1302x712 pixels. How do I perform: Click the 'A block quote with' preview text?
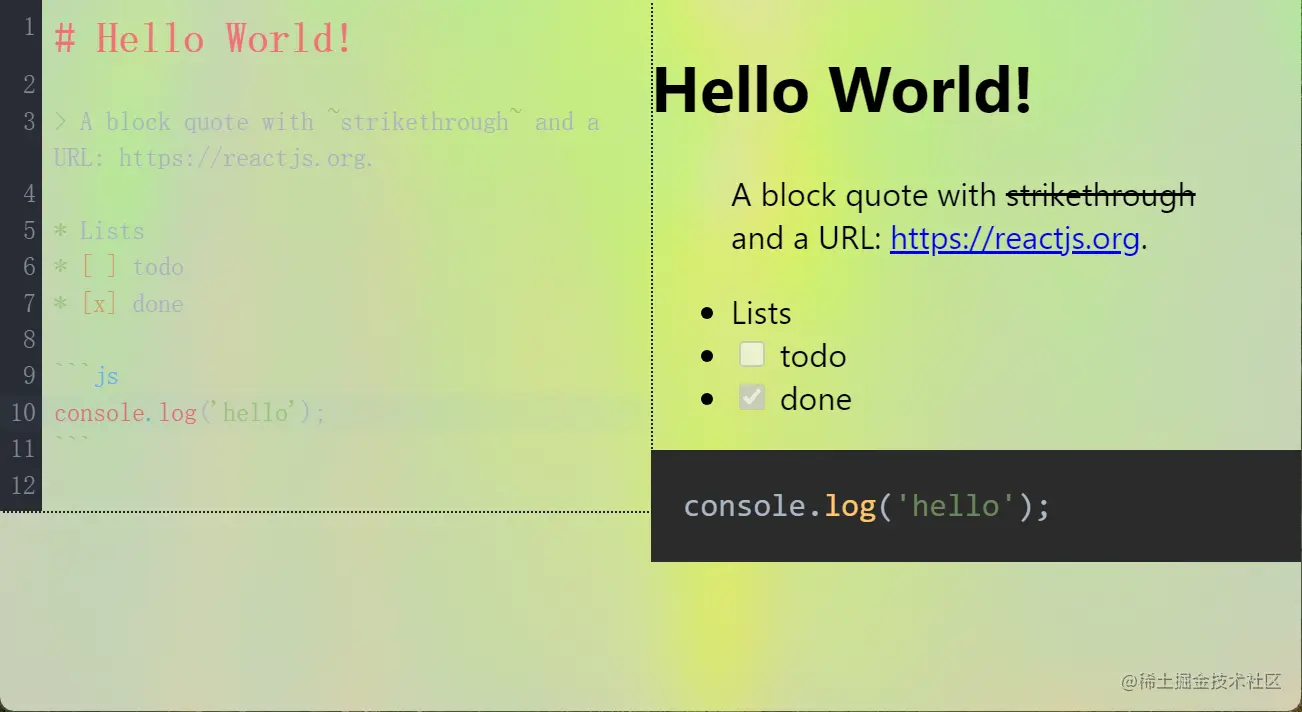tap(864, 195)
